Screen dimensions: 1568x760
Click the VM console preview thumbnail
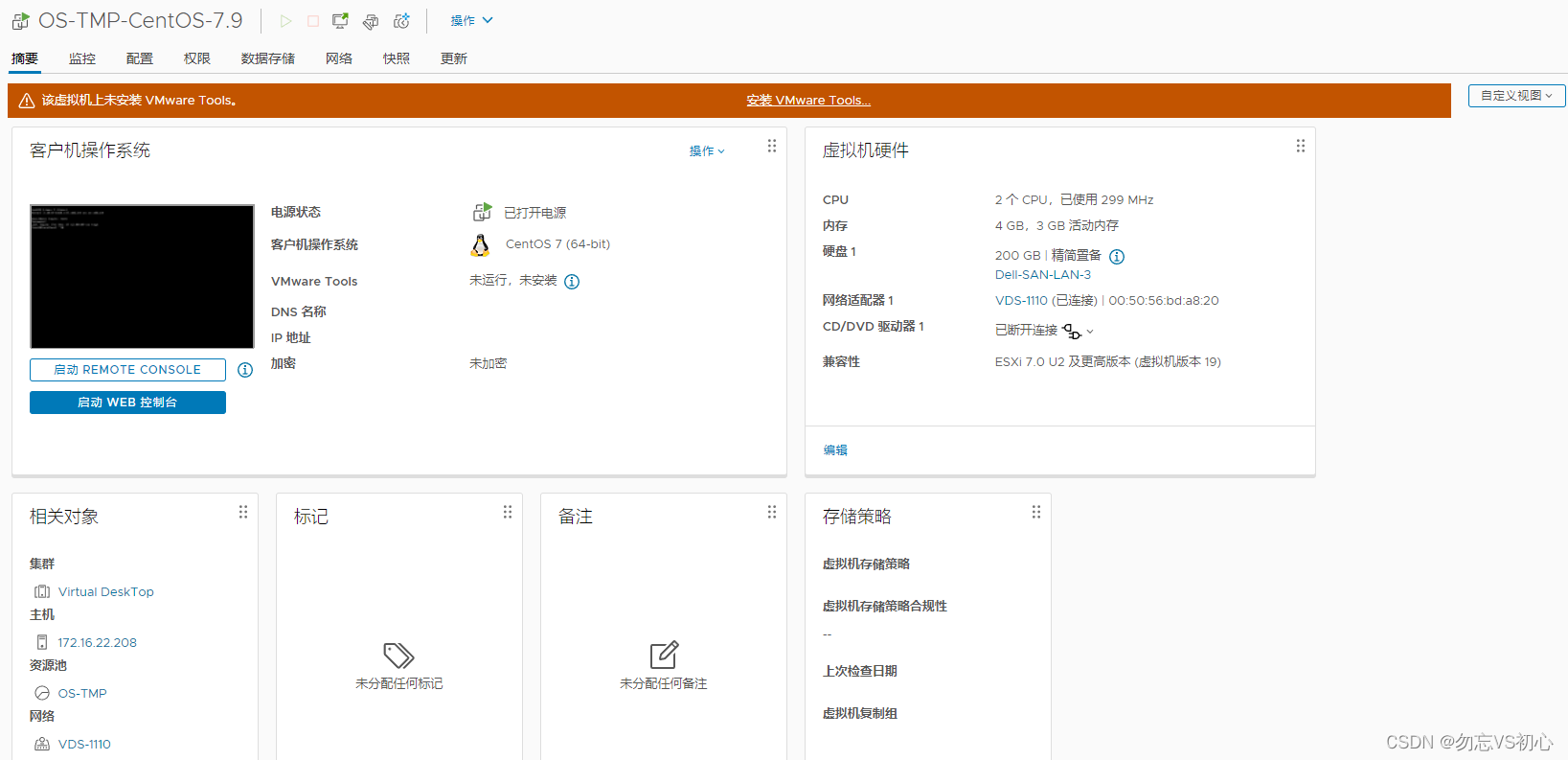[142, 276]
